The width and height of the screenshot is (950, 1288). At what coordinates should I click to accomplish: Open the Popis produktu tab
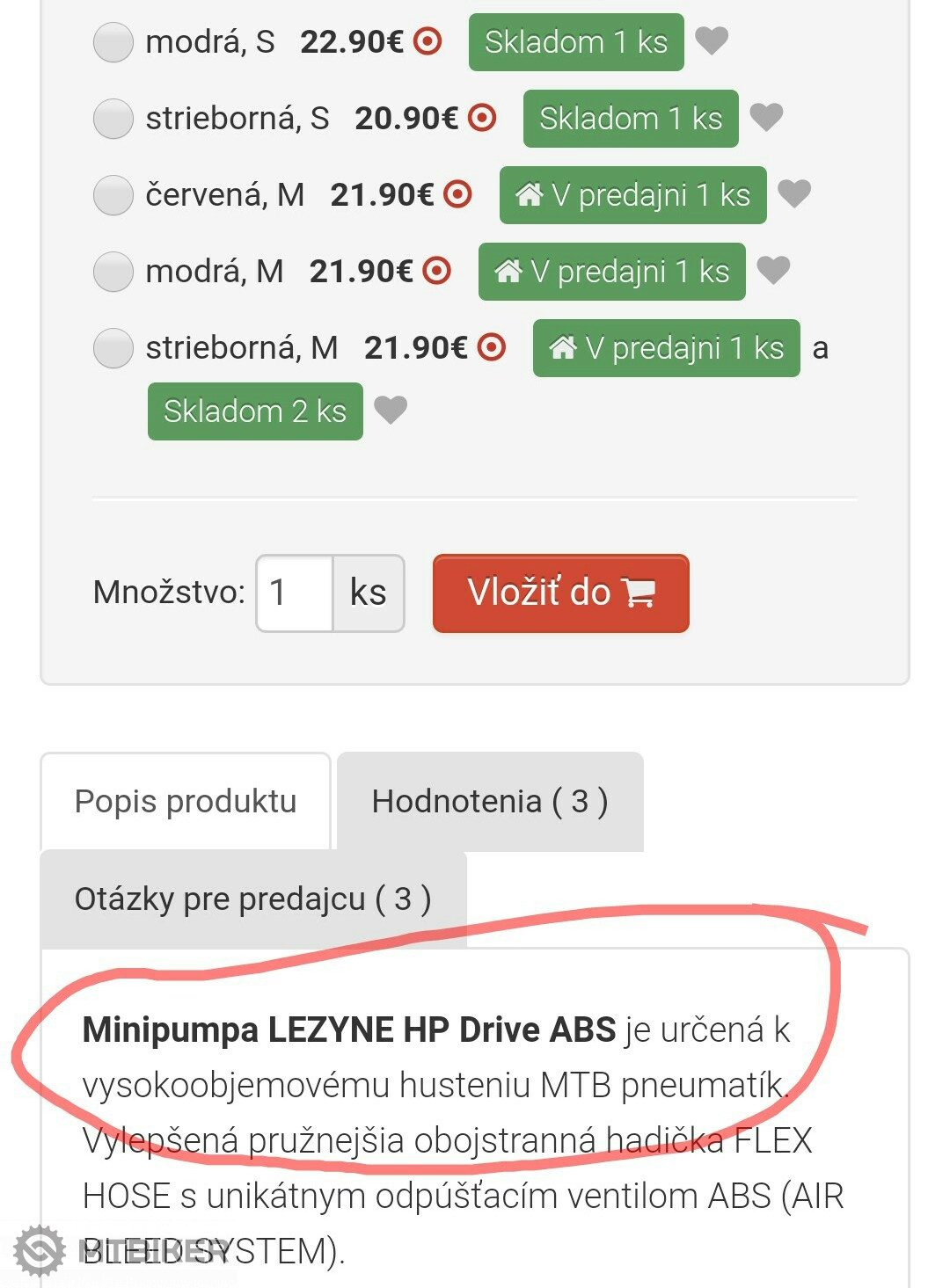[x=186, y=801]
